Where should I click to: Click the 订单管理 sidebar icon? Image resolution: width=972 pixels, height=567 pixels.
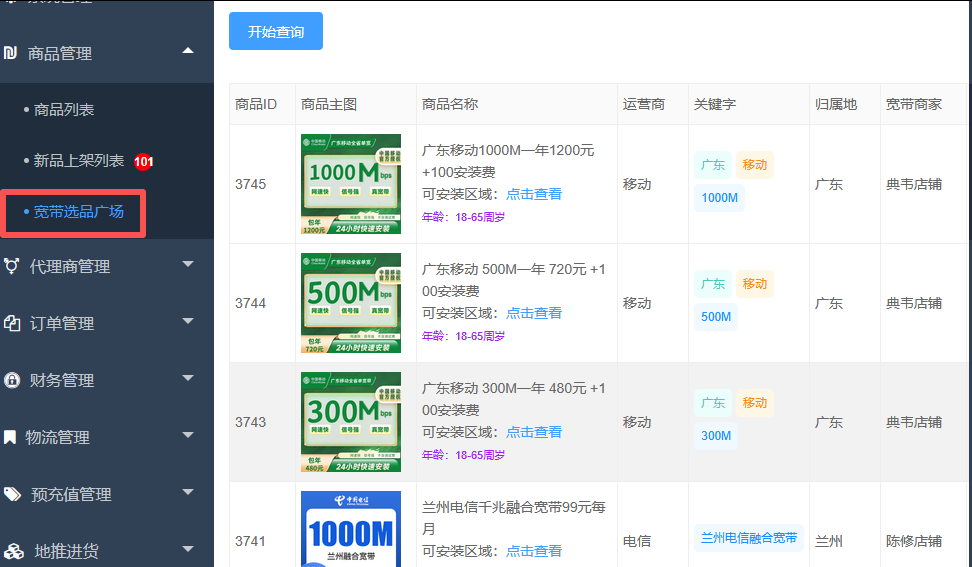(12, 323)
